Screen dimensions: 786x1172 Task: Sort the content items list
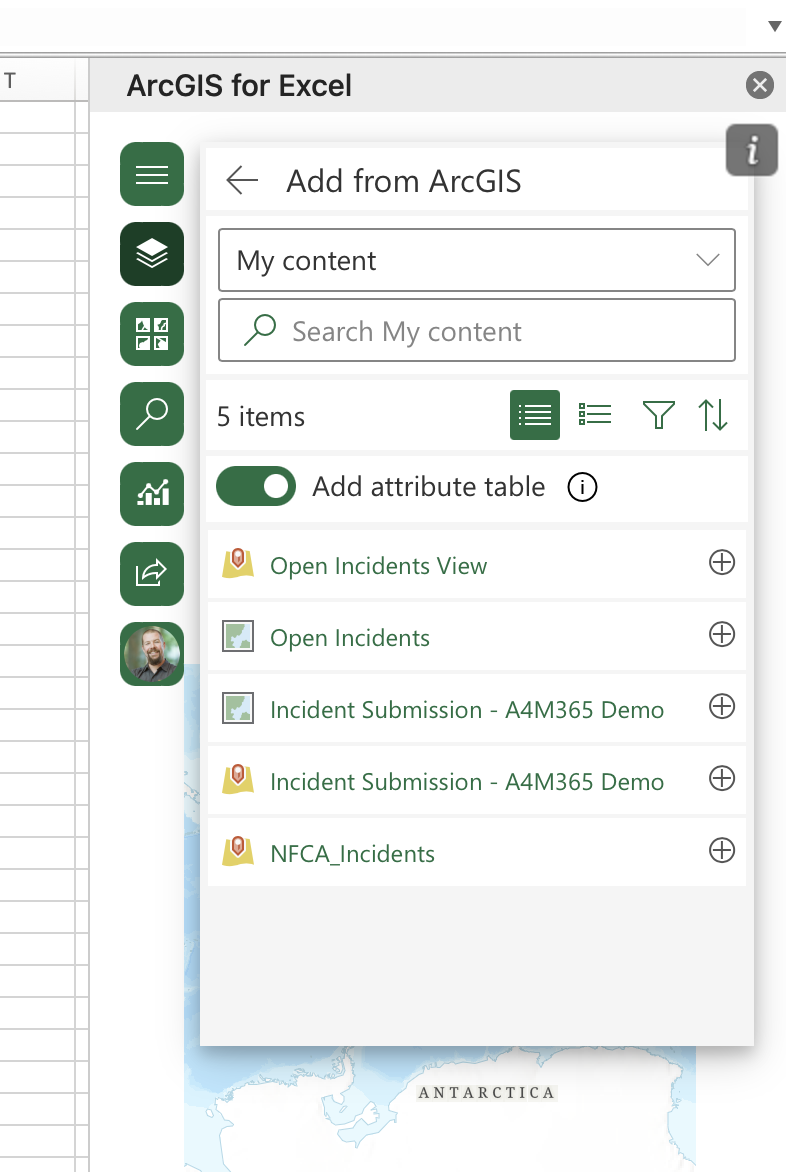click(x=713, y=415)
